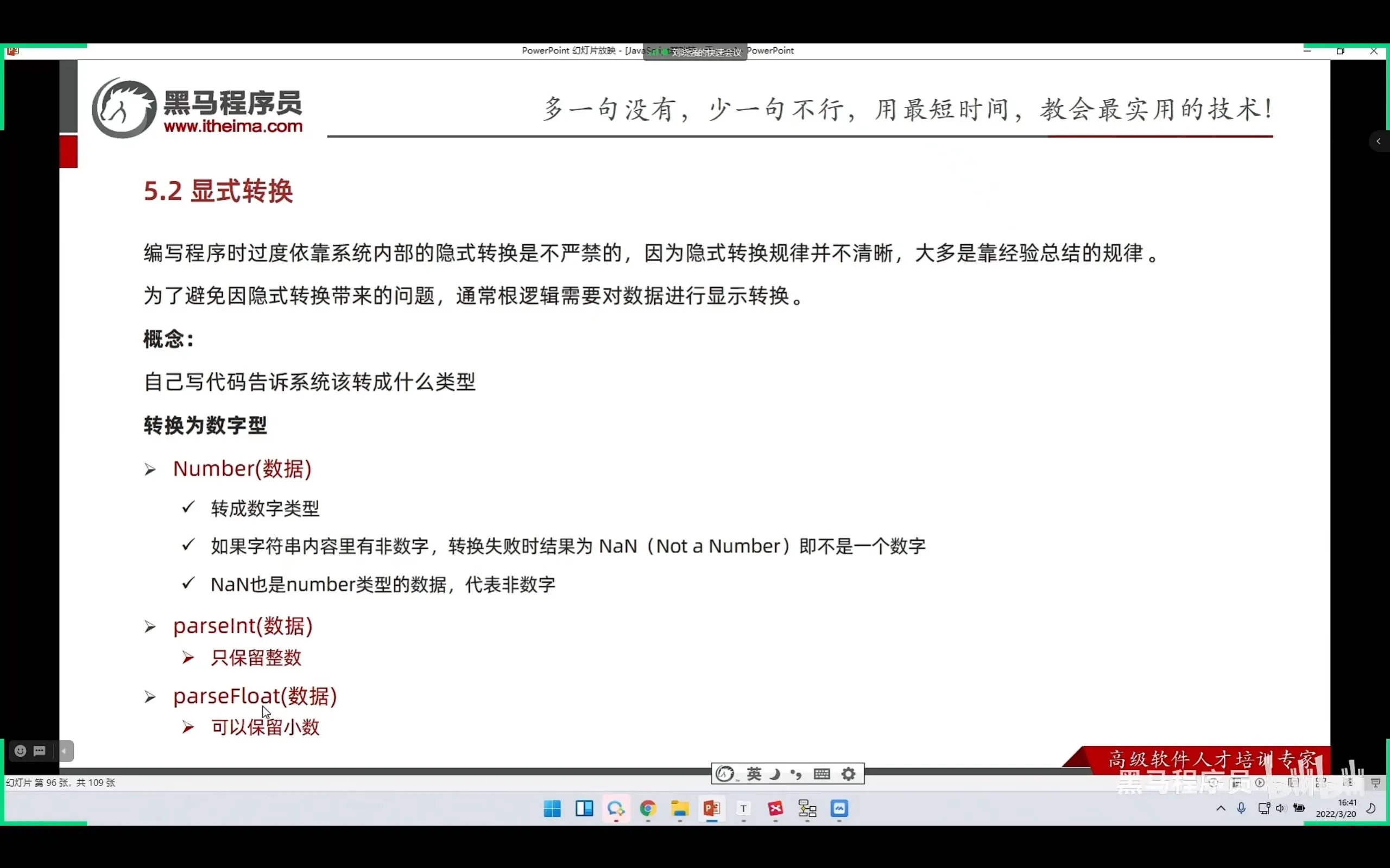Click the emoji reaction smiley icon
This screenshot has height=868, width=1390.
pyautogui.click(x=20, y=751)
